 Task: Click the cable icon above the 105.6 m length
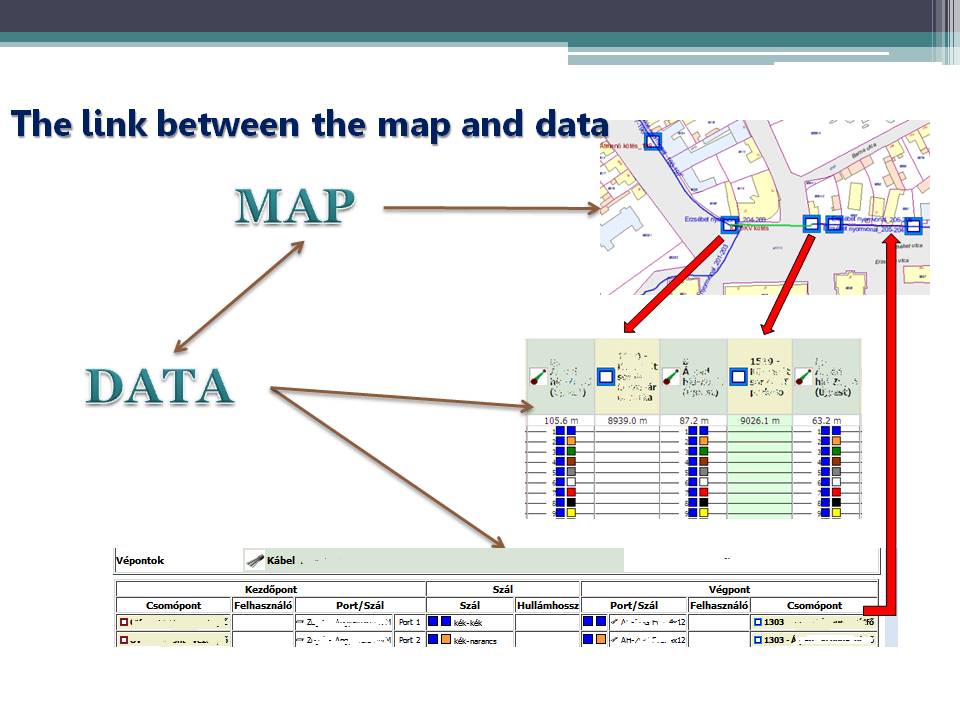[x=538, y=377]
